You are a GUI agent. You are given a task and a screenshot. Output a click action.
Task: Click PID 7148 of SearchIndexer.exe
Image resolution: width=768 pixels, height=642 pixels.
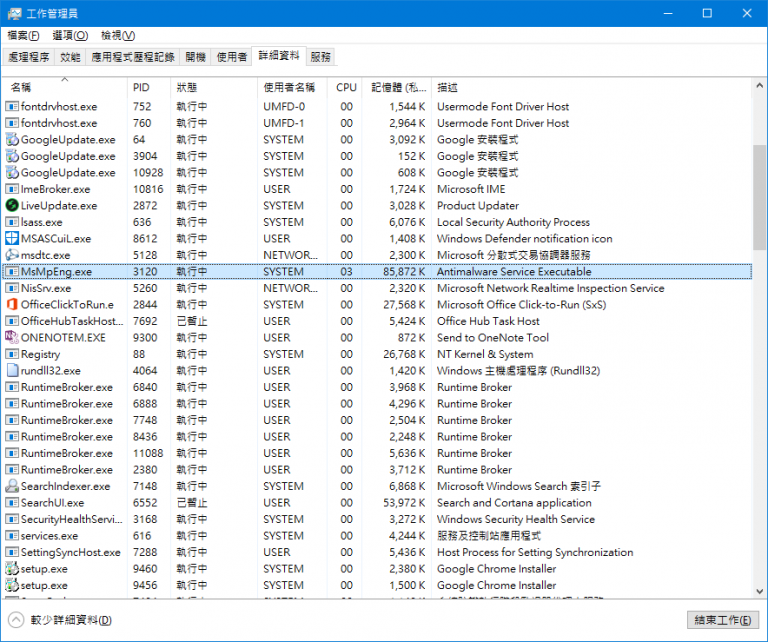pyautogui.click(x=145, y=486)
